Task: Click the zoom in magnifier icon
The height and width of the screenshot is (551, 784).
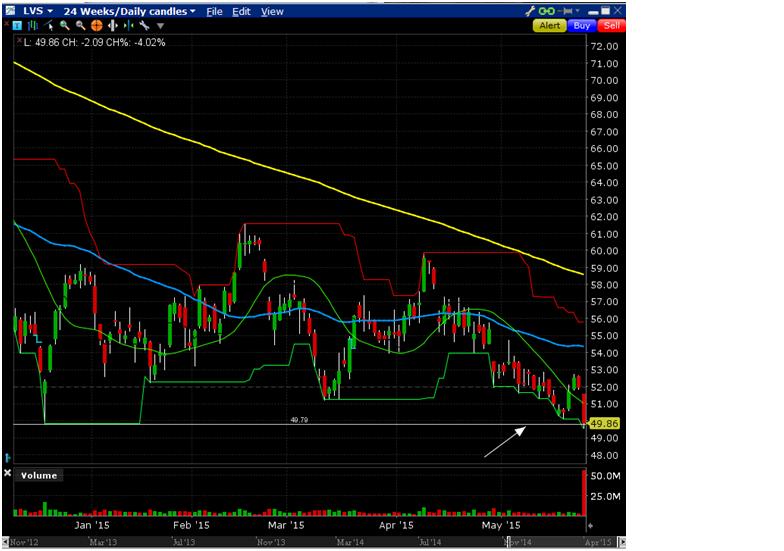Action: (66, 25)
